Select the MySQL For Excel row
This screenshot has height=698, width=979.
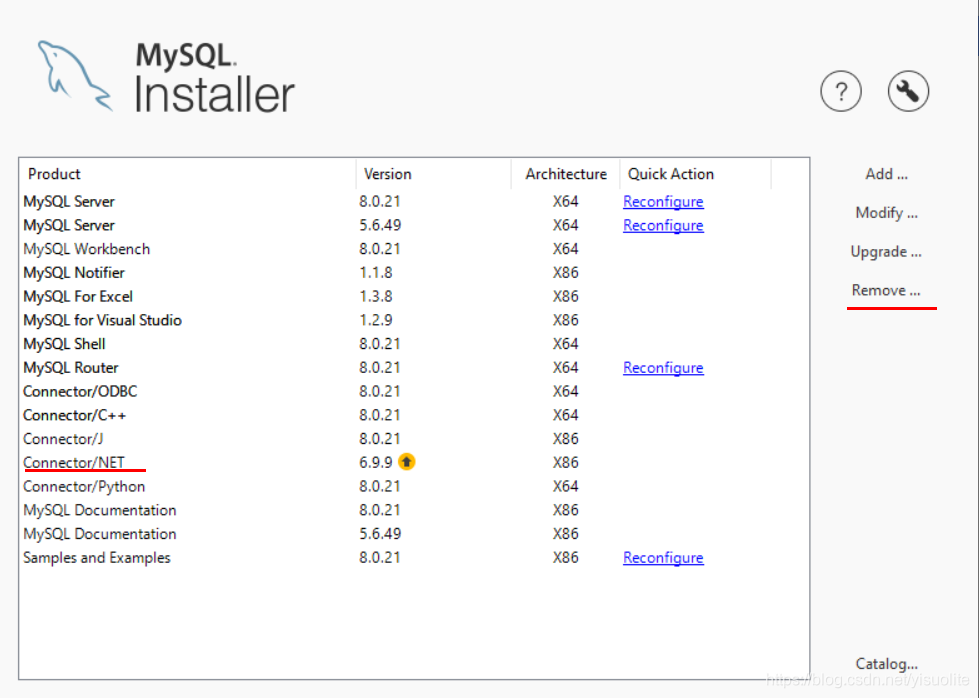(414, 297)
